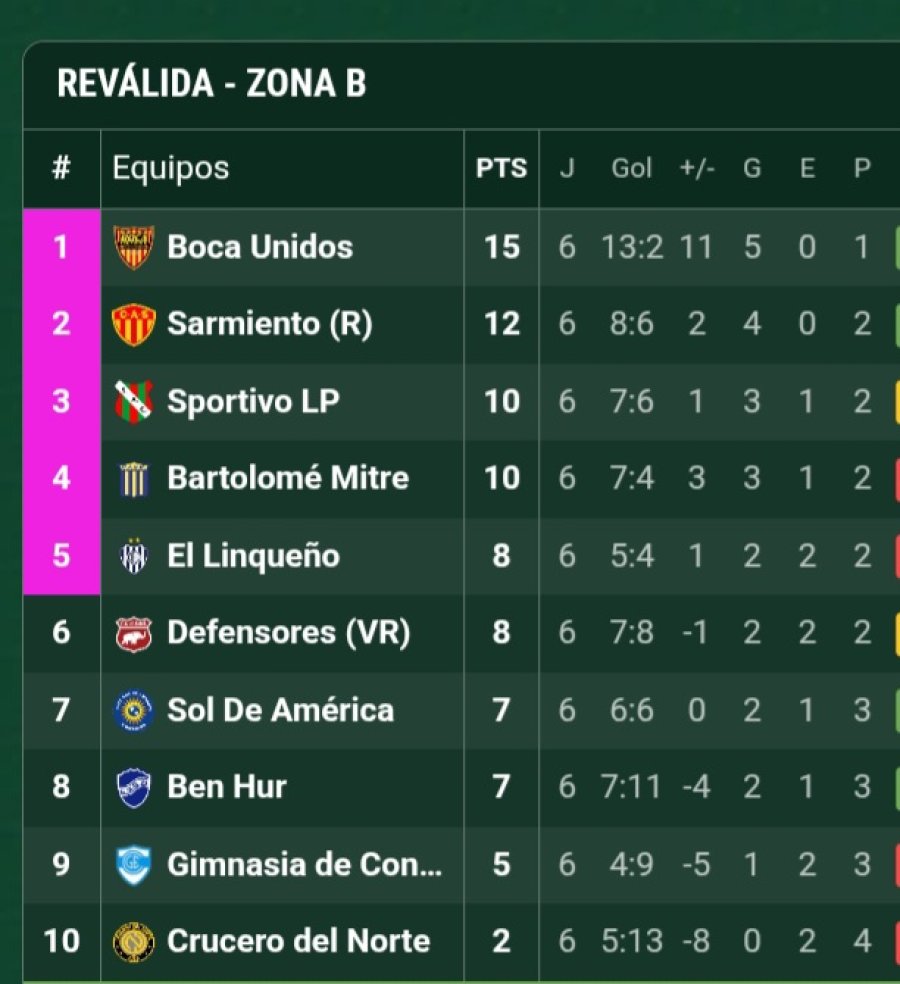This screenshot has width=900, height=984.
Task: Open the Boca Unidos team name link
Action: (260, 247)
